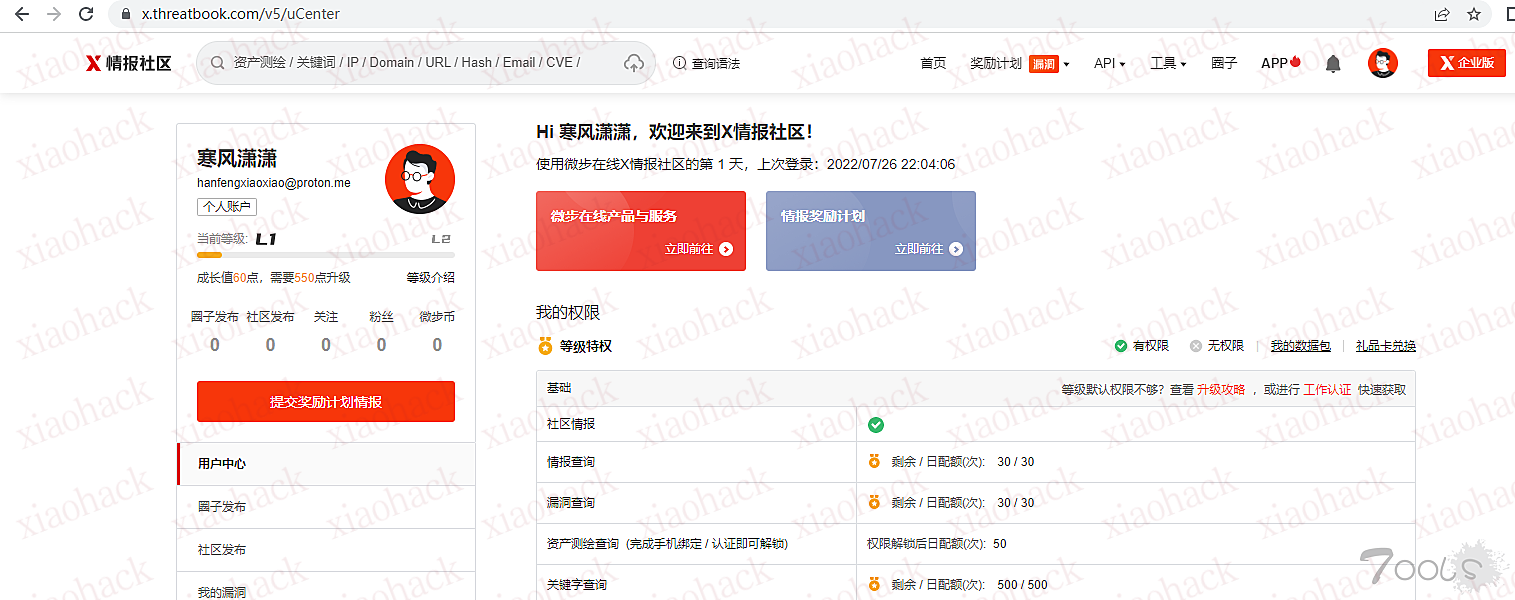Click the large profile picture in user card
Viewport: 1515px width, 600px height.
point(420,179)
